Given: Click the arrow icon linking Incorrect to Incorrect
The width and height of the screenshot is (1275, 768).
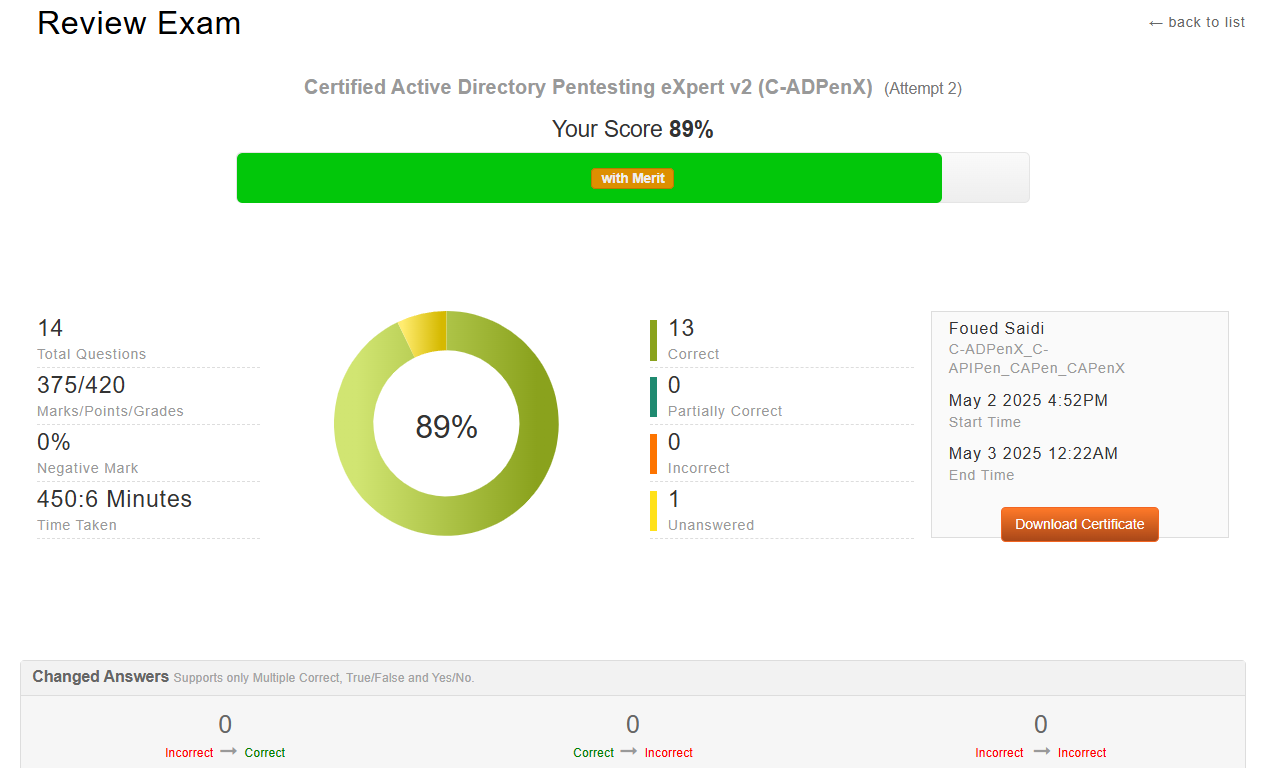Looking at the screenshot, I should click(1040, 752).
